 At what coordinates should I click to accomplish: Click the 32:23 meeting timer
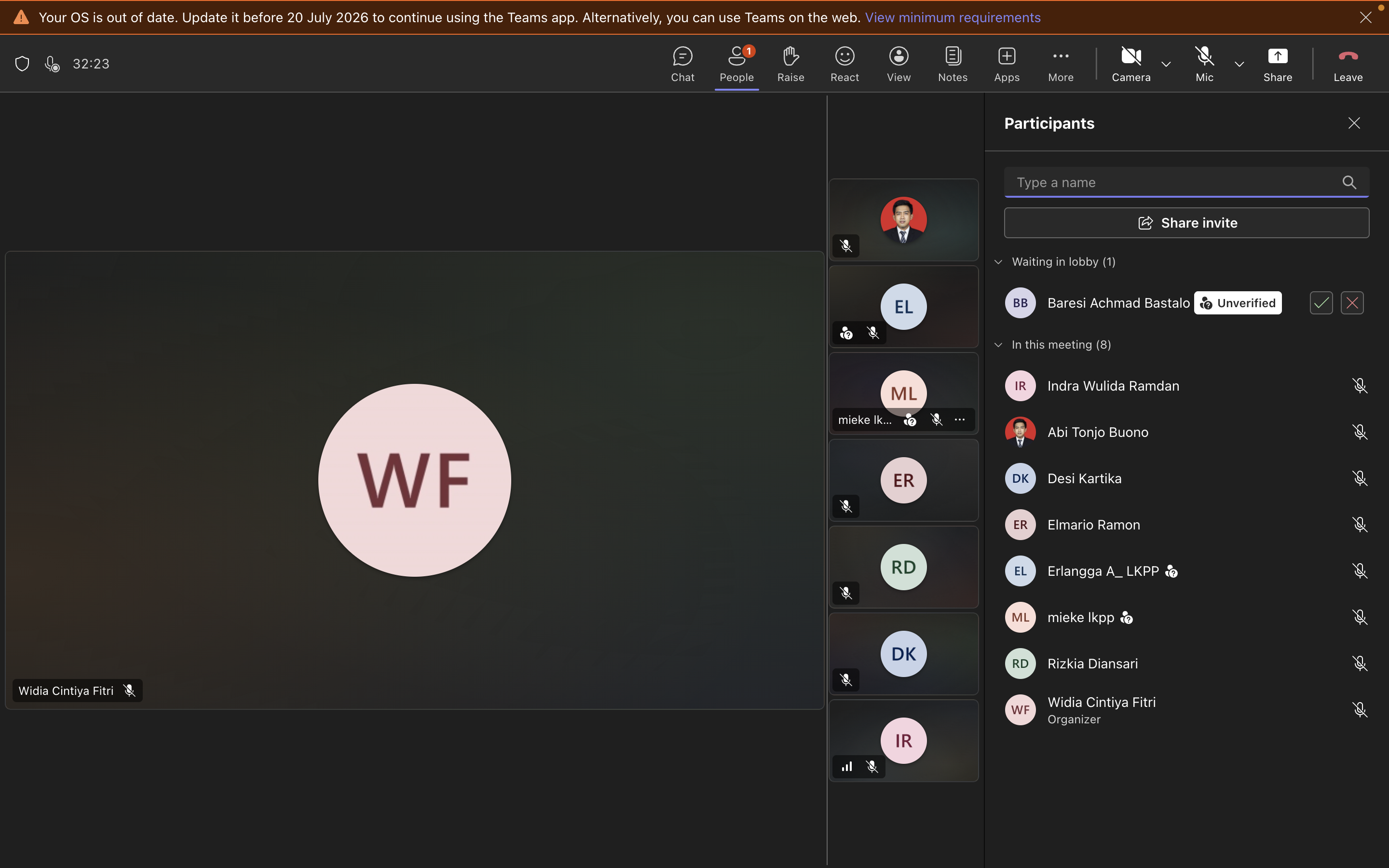coord(91,64)
